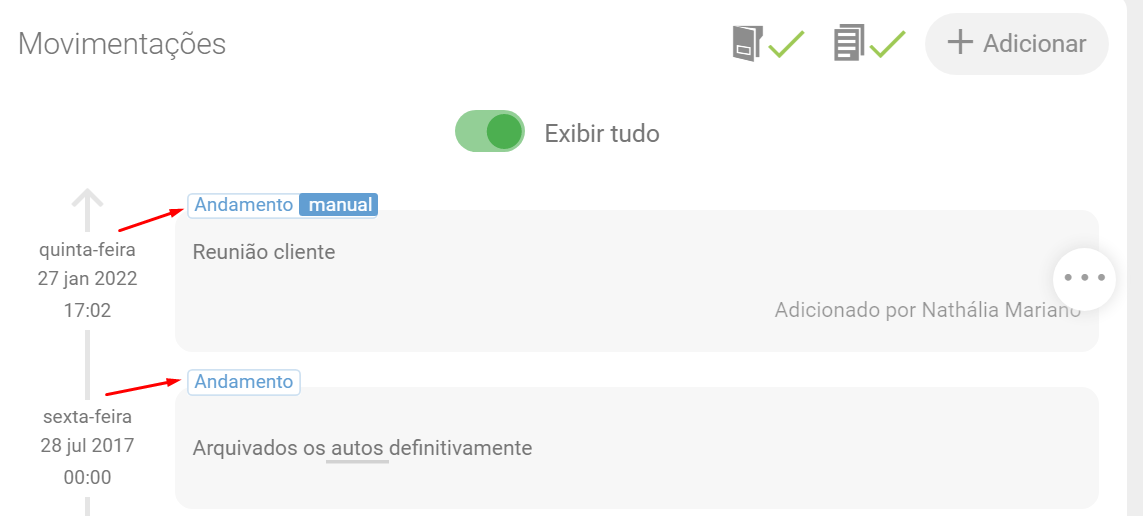Click Andamento tag above Arquivados entry
The width and height of the screenshot is (1143, 516).
[x=244, y=382]
